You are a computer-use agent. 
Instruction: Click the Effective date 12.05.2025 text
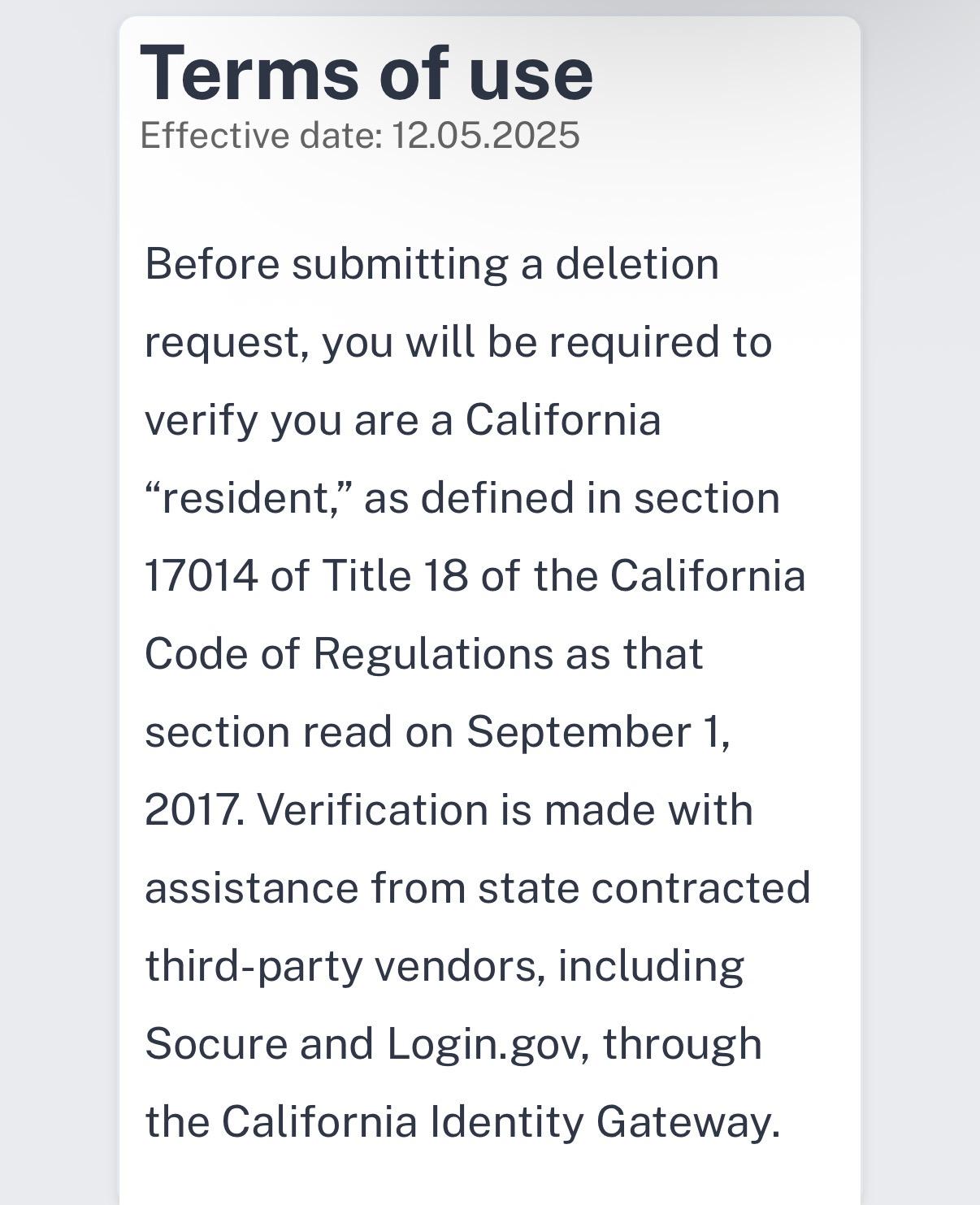tap(360, 135)
